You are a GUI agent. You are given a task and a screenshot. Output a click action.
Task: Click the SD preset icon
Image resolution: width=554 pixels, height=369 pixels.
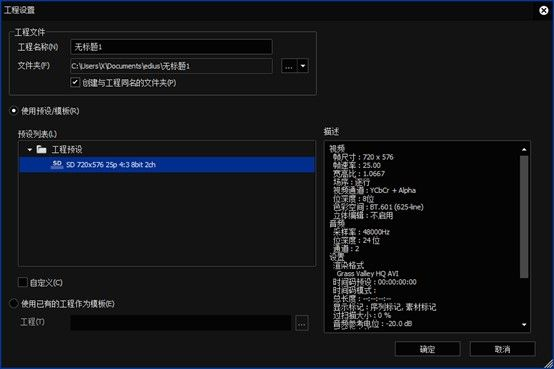tap(57, 164)
